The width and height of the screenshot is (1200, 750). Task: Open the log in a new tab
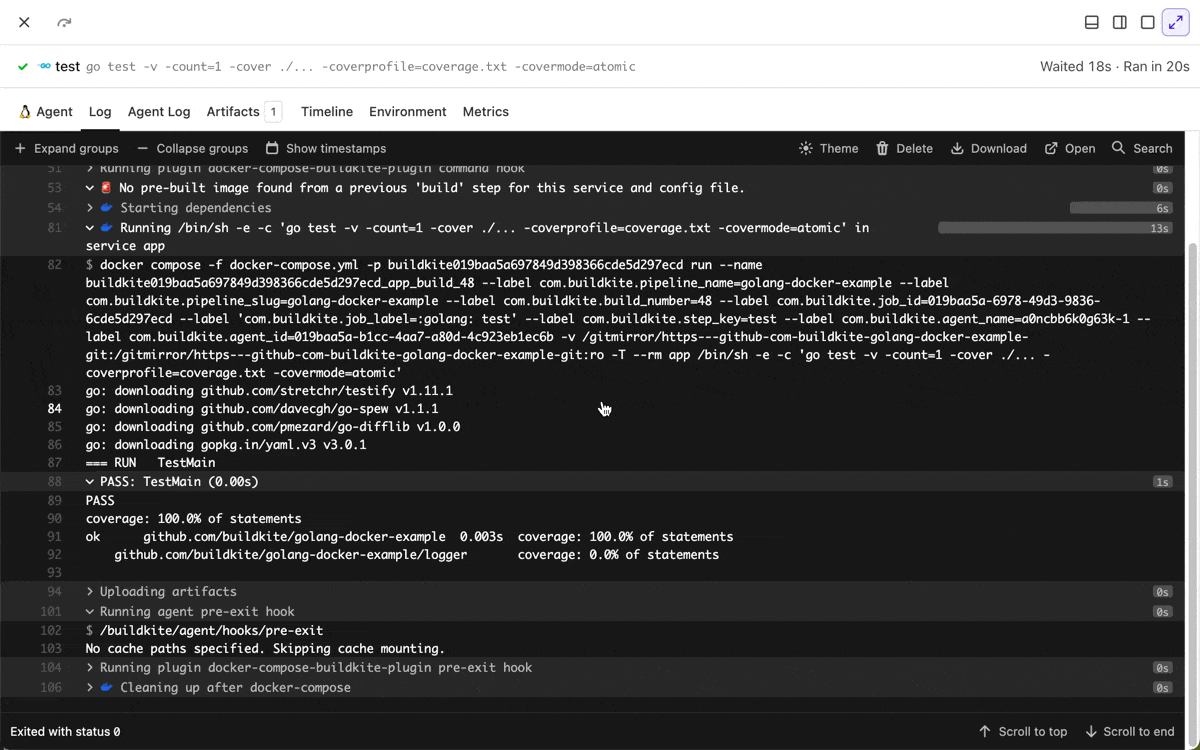coord(1069,148)
